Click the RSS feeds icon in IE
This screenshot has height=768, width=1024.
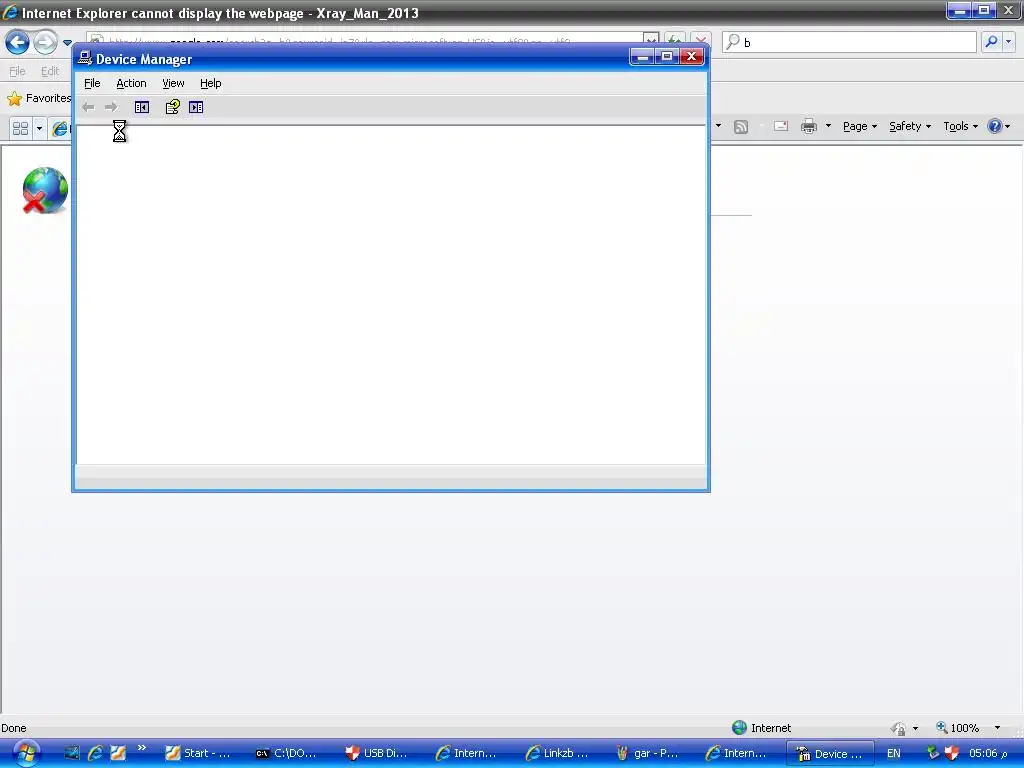[x=741, y=127]
